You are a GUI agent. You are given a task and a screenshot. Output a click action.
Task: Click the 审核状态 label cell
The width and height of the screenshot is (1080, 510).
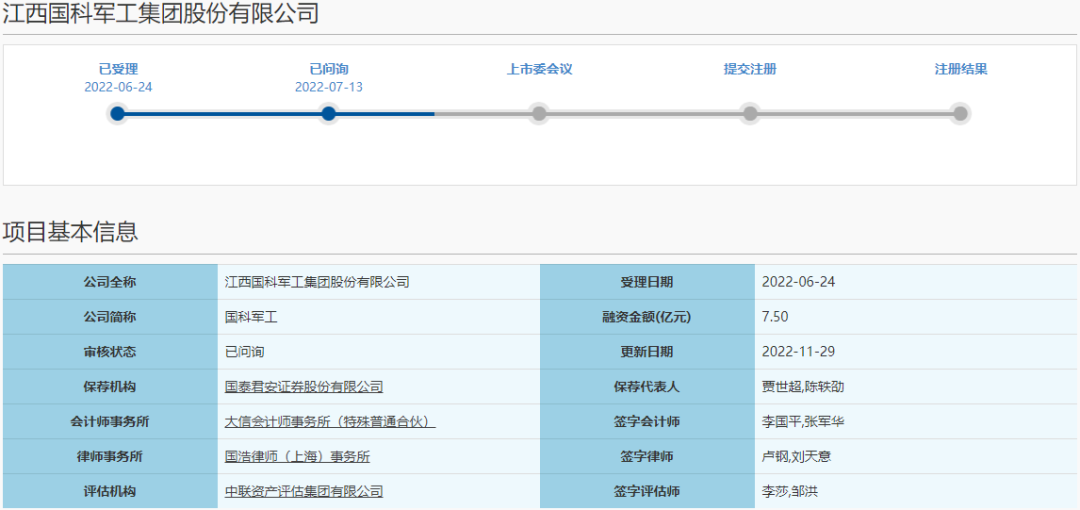pos(110,352)
